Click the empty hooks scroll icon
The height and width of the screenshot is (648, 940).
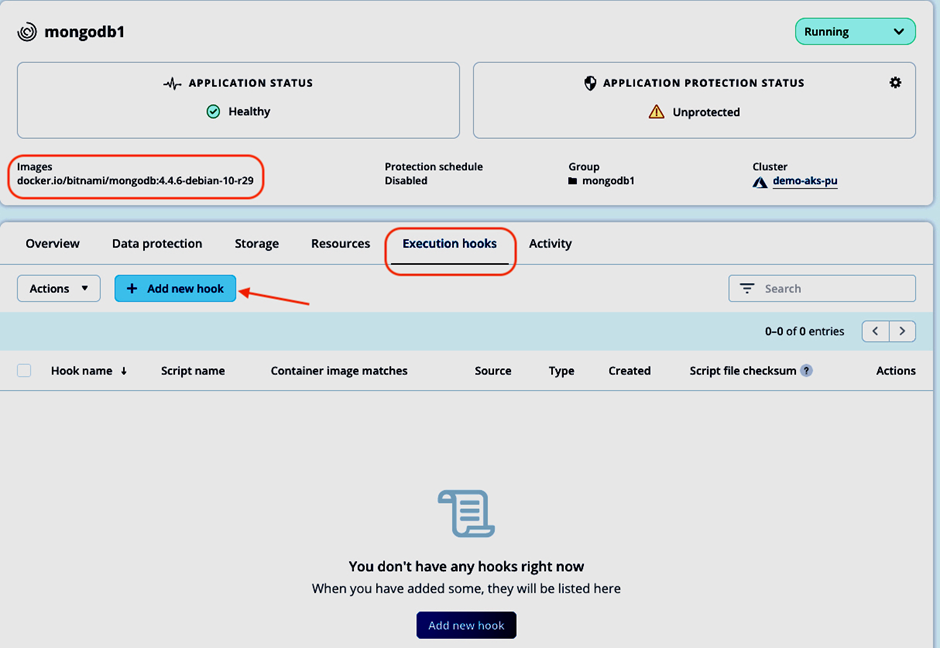(x=466, y=514)
